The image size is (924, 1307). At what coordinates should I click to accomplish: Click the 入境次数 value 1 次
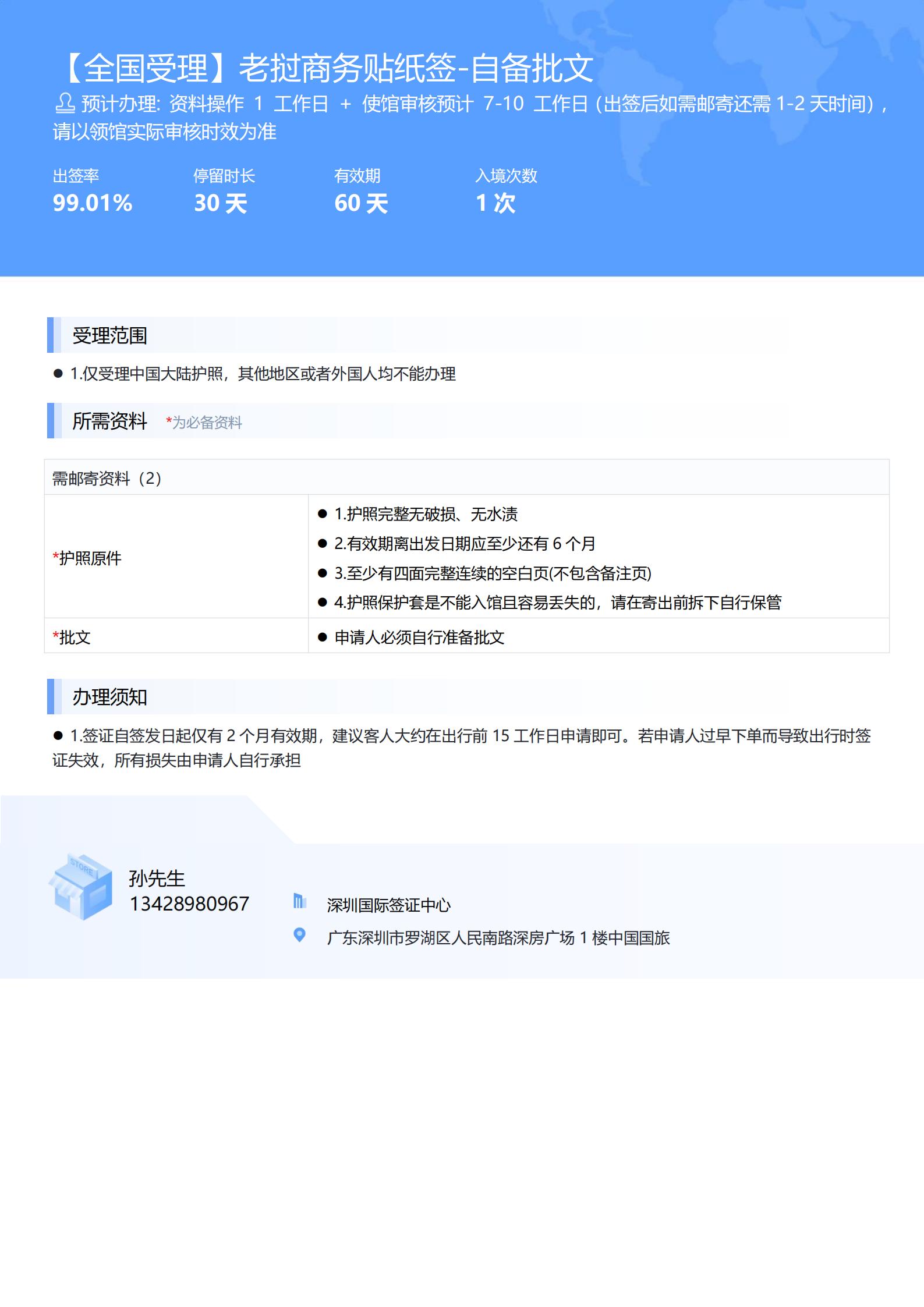pyautogui.click(x=495, y=203)
